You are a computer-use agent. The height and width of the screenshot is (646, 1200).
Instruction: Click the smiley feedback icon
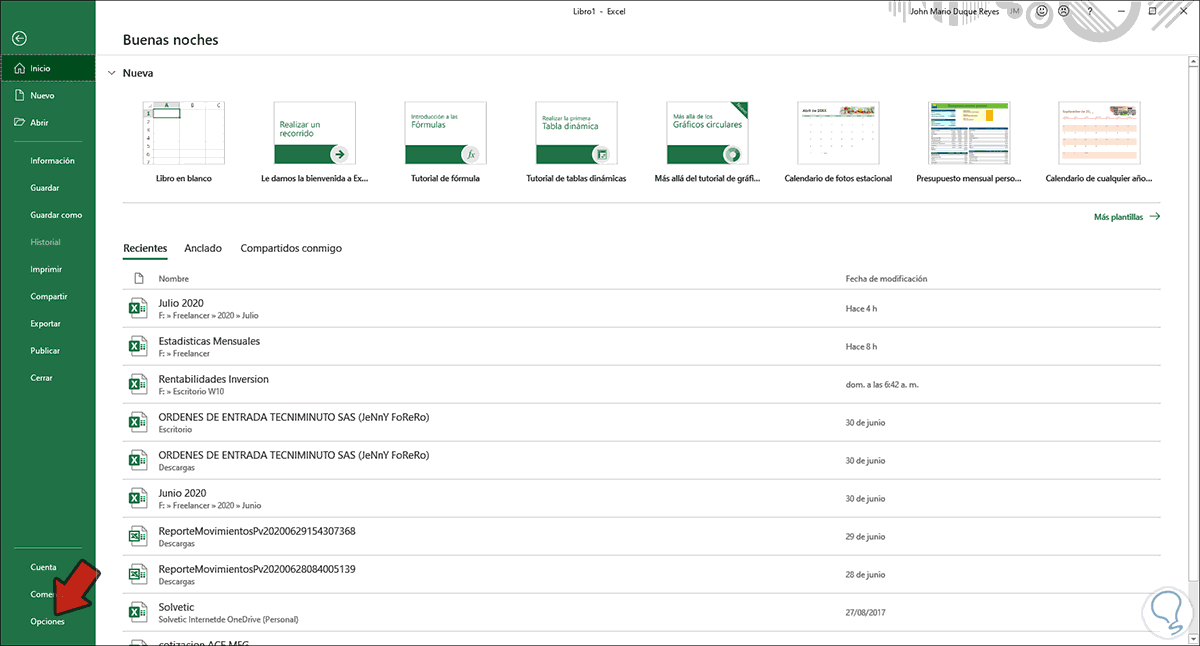1043,11
